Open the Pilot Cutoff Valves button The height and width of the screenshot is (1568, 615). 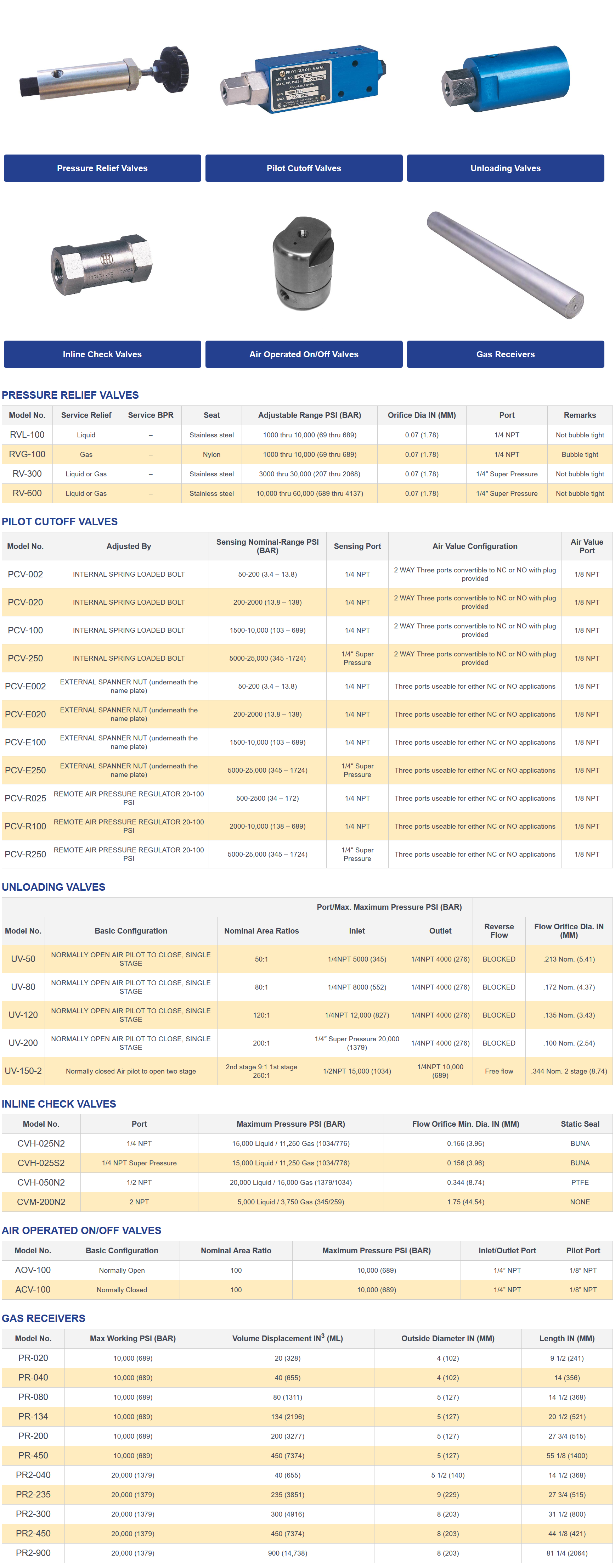tap(304, 168)
